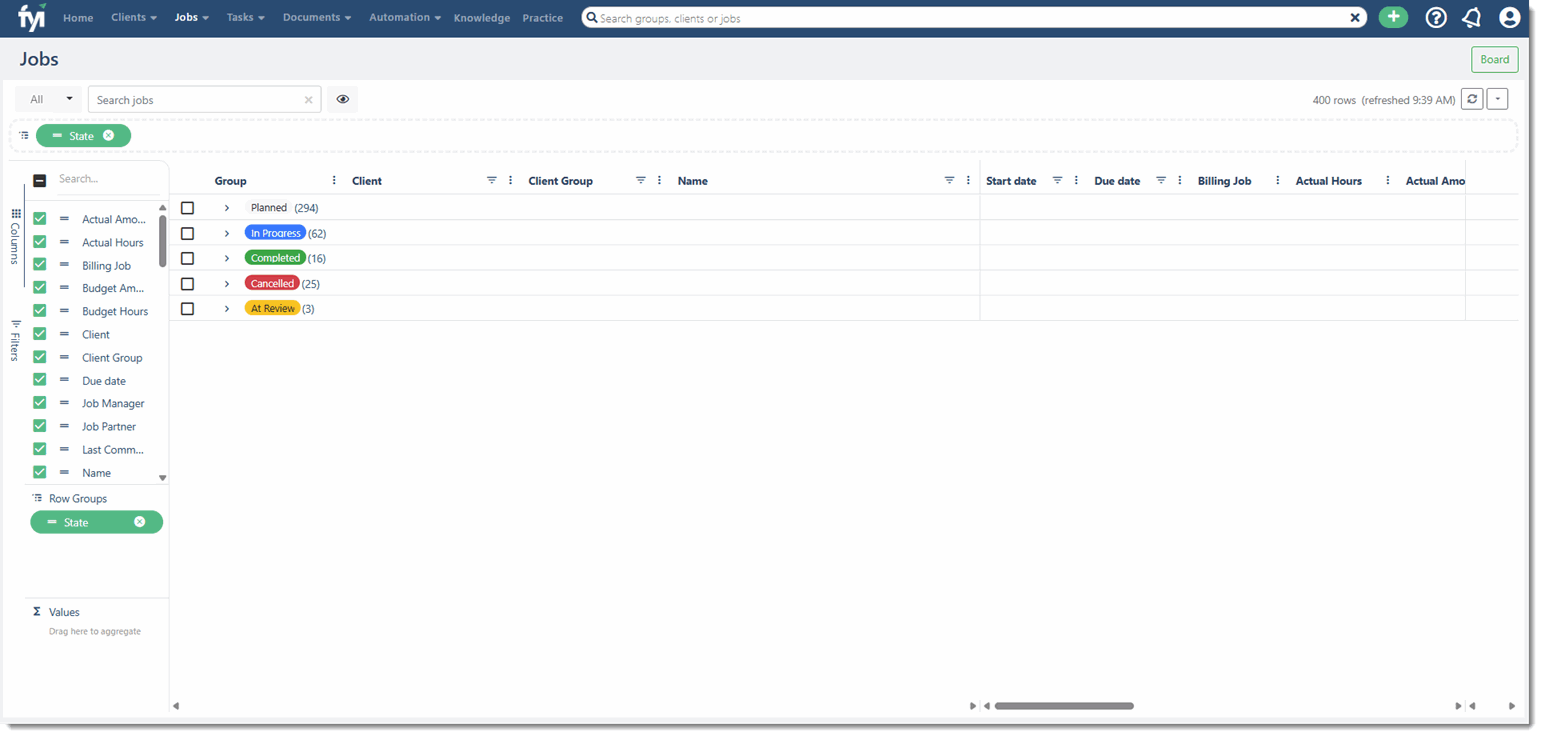The height and width of the screenshot is (736, 1541).
Task: Click the columns panel Search field
Action: click(106, 179)
